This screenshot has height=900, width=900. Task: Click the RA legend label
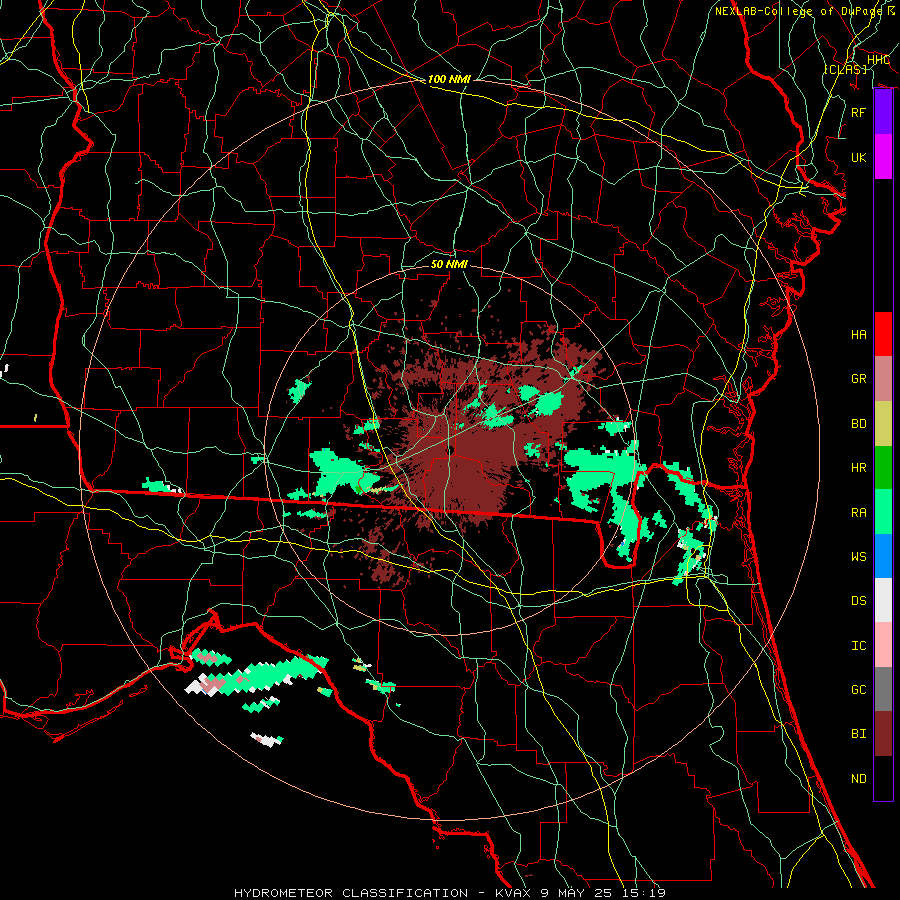859,513
